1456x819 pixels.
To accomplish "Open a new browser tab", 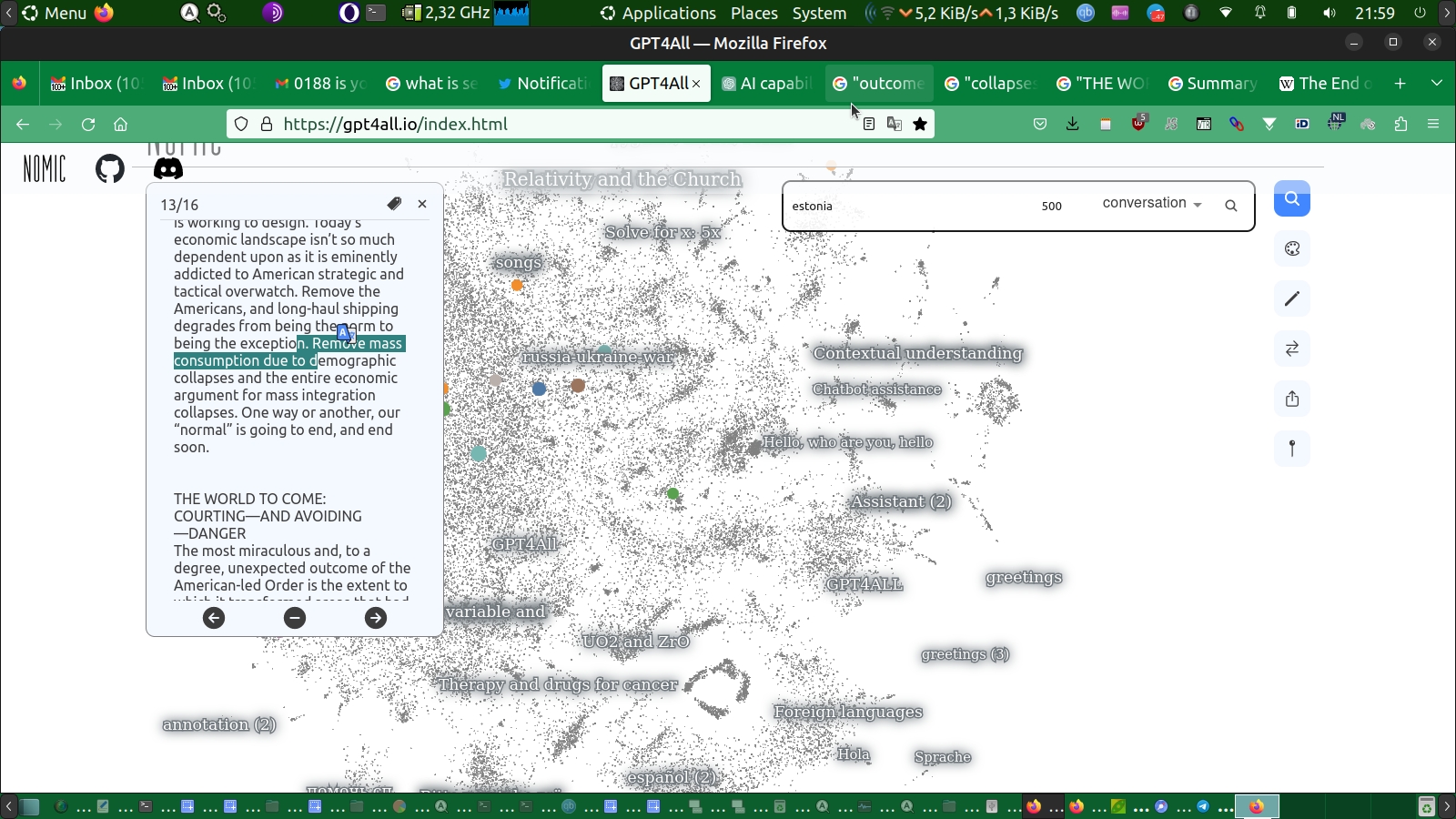I will point(1400,84).
